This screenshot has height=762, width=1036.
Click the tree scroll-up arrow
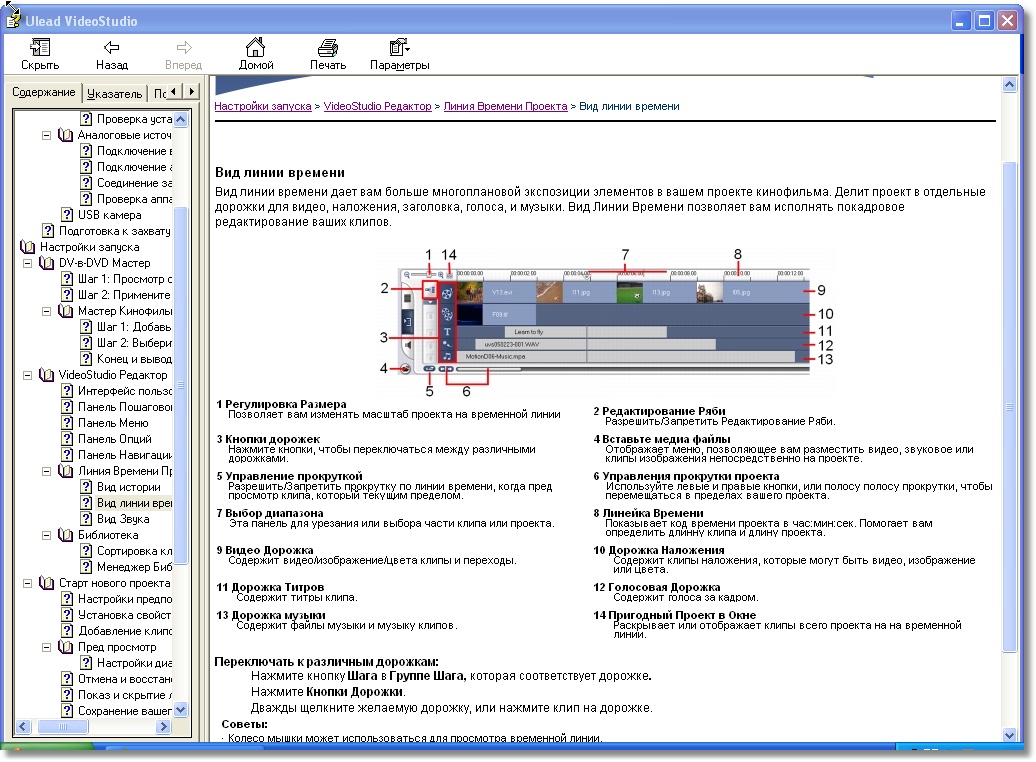click(x=180, y=120)
